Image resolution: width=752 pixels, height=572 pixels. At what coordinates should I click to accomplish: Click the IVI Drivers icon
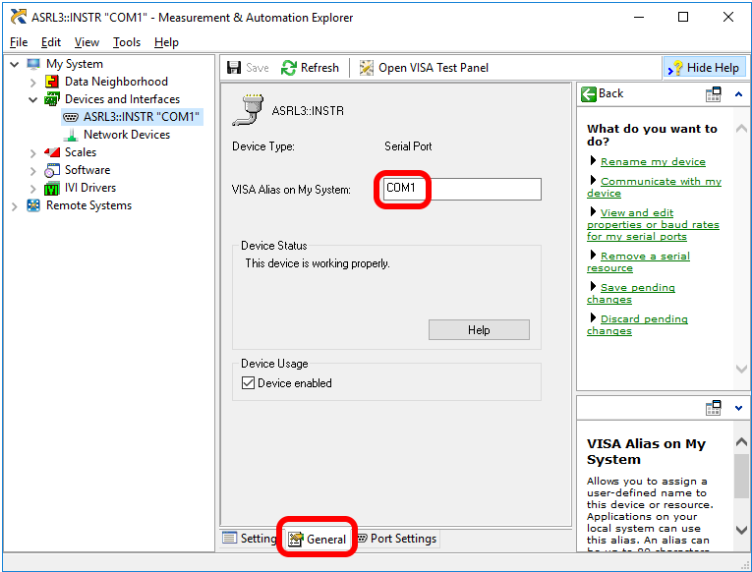tap(53, 188)
